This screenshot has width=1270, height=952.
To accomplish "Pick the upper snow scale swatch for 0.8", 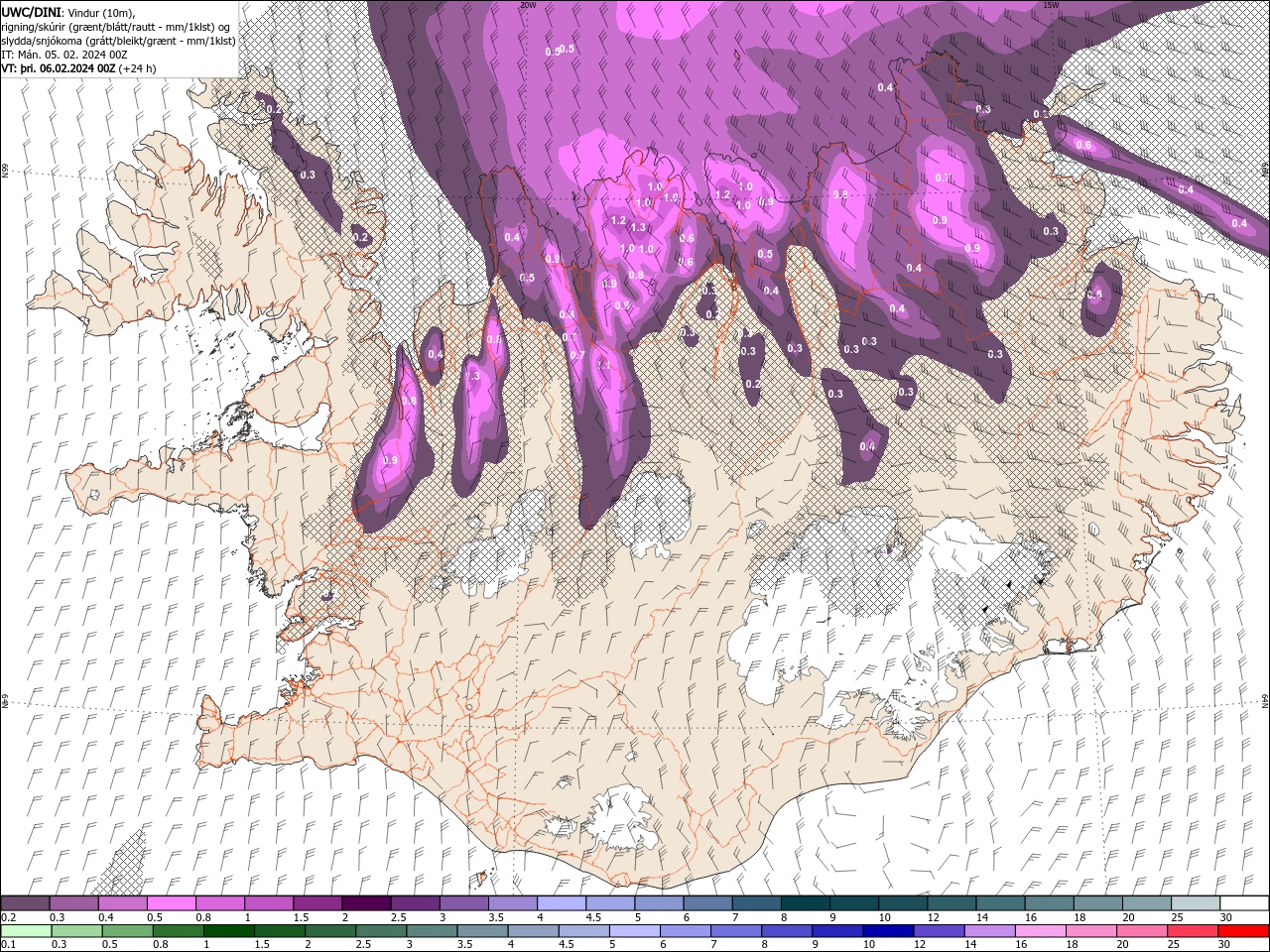I will pos(220,903).
